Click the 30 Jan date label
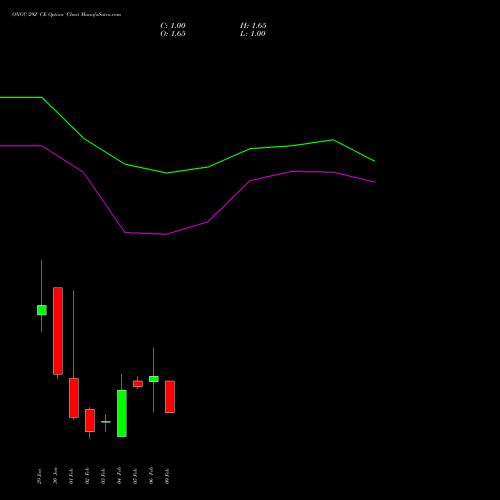The width and height of the screenshot is (500, 500). coord(55,476)
